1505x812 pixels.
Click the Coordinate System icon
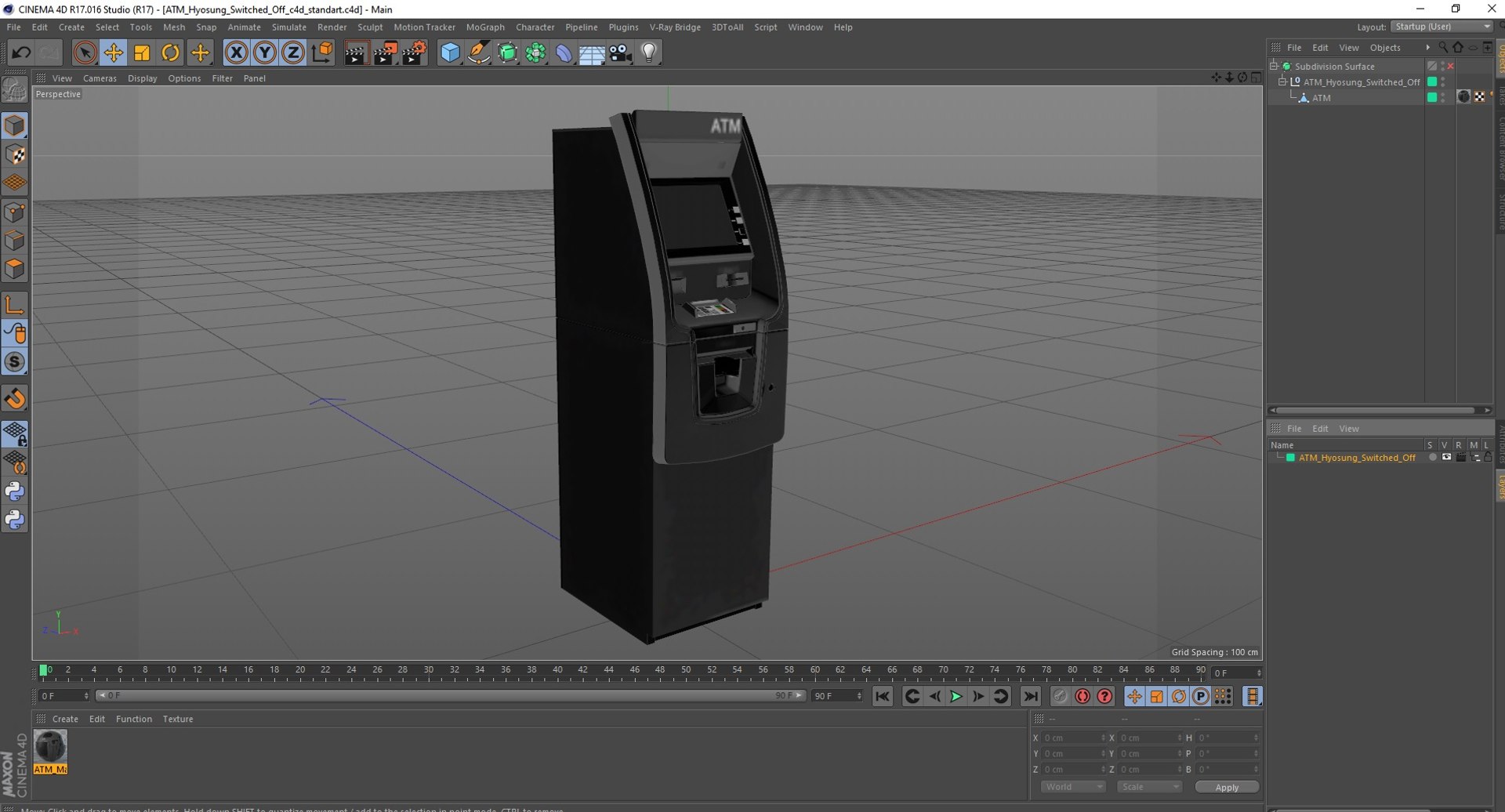click(x=322, y=53)
